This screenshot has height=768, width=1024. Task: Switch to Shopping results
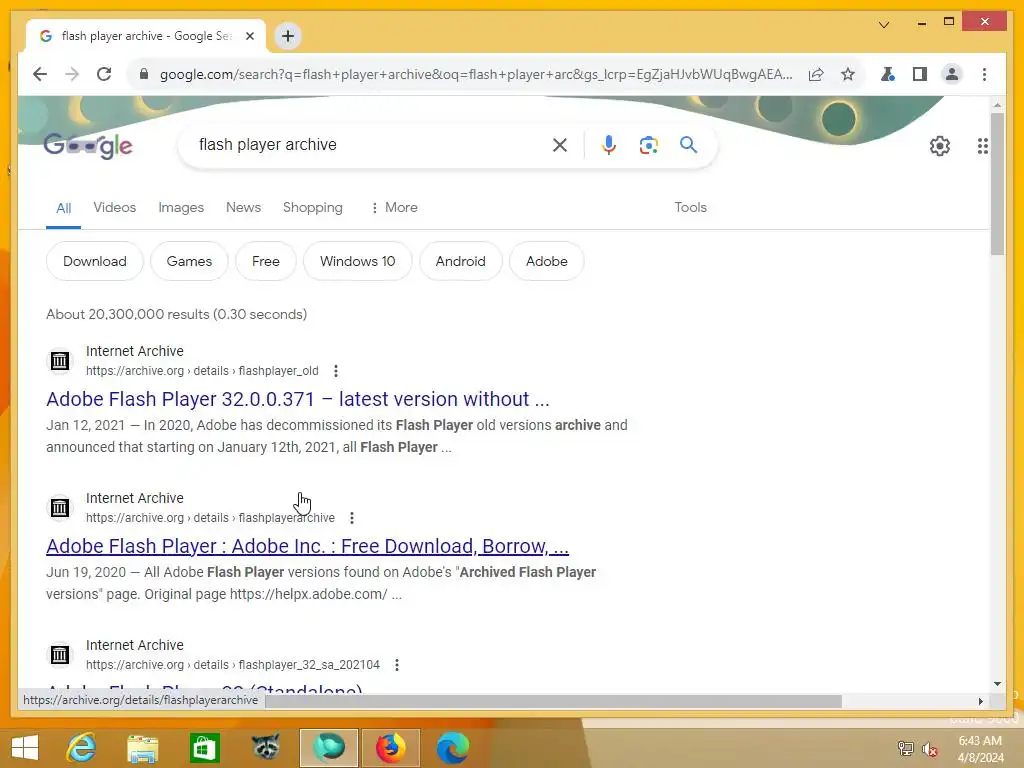point(312,208)
